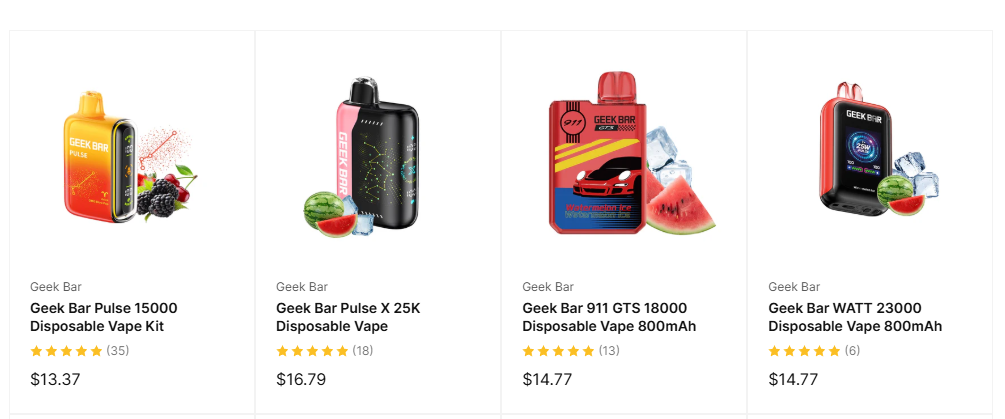Click the $13.37 price
The width and height of the screenshot is (1005, 419).
click(55, 379)
